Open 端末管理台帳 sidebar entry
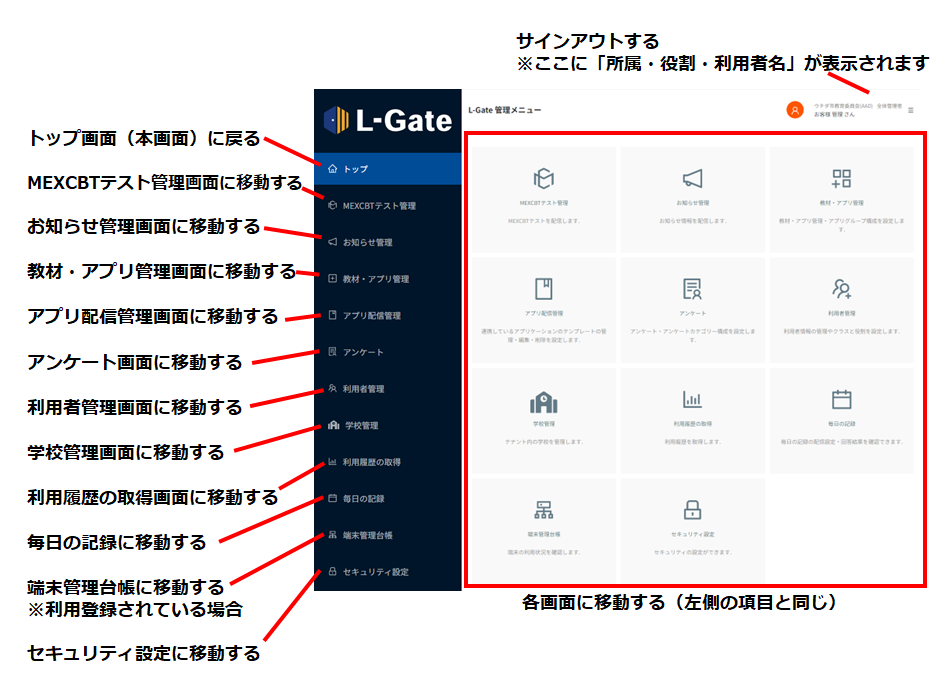 pos(387,535)
